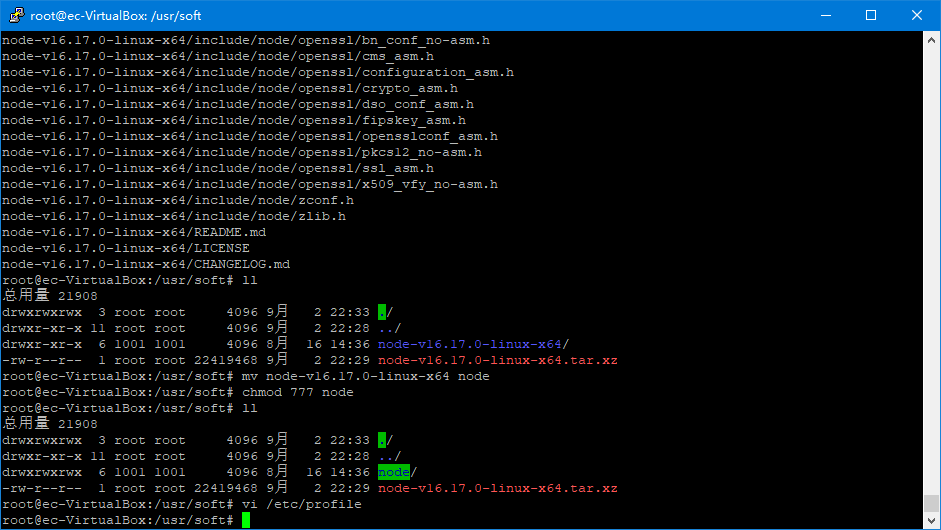Open the PuTTY system menu icon
Viewport: 941px width, 530px height.
[x=17, y=15]
